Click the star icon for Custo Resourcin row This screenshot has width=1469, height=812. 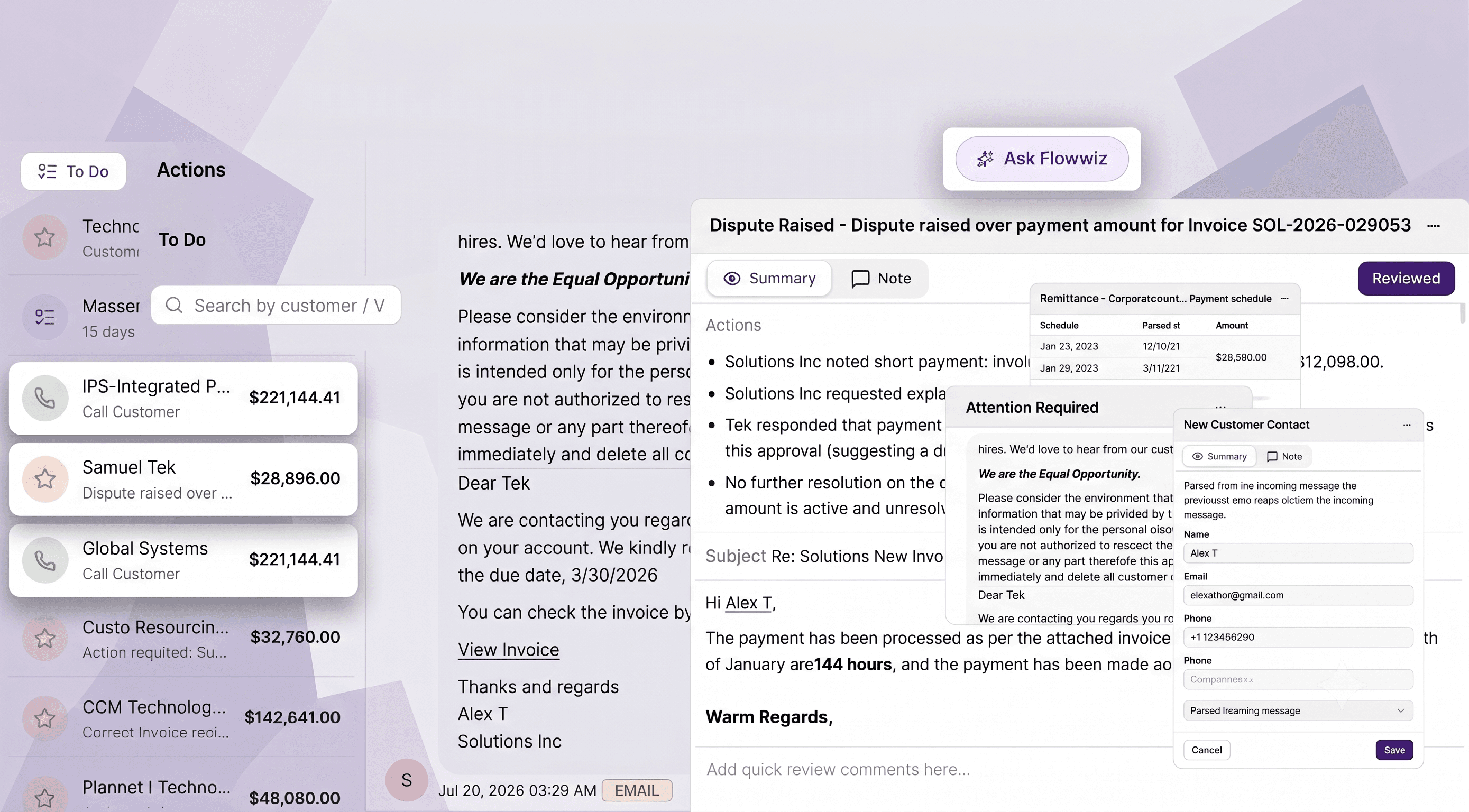(44, 639)
